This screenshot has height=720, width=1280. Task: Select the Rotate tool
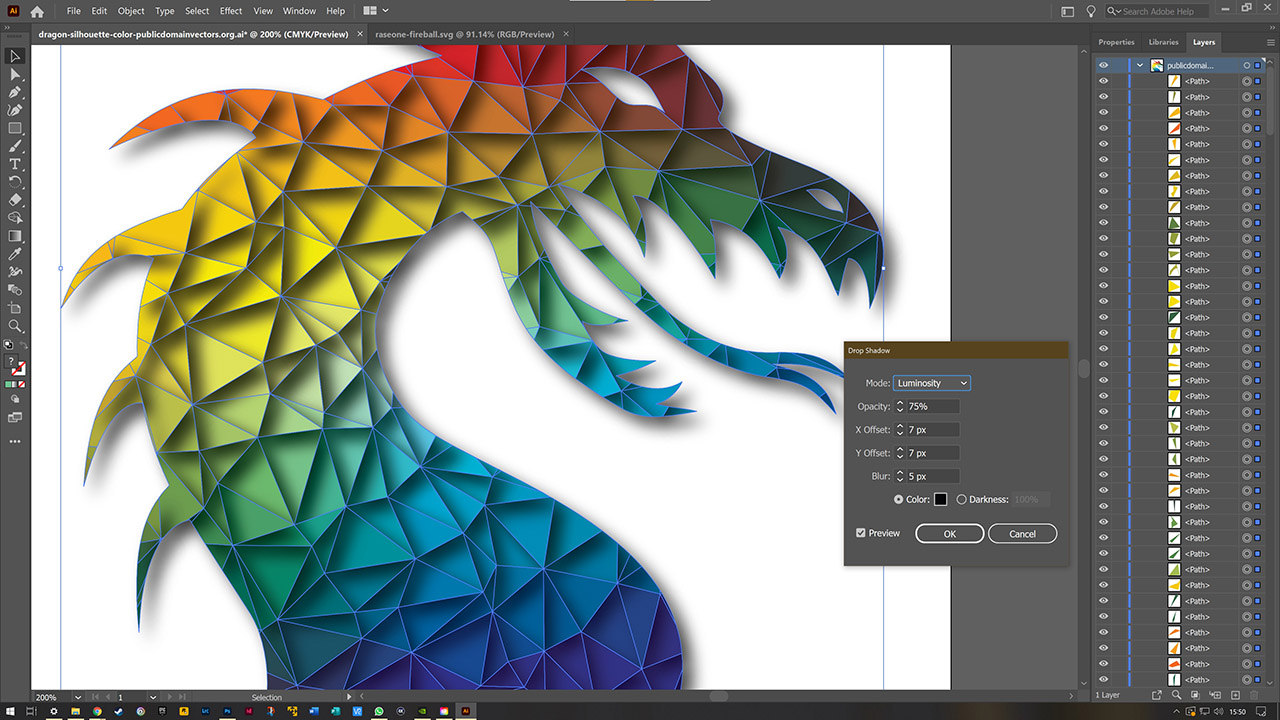pos(15,182)
